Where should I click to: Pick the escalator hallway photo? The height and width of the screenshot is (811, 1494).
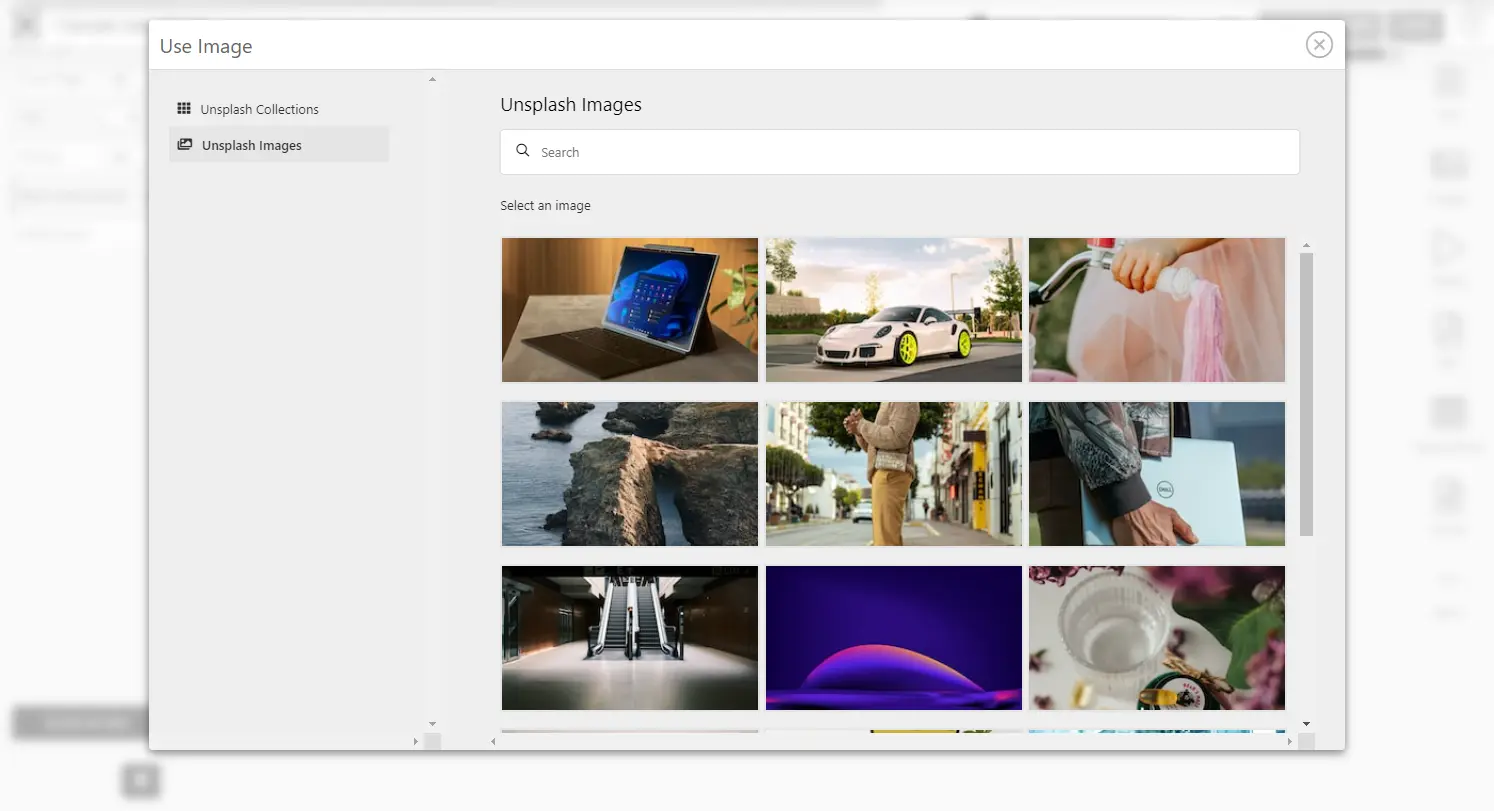coord(630,638)
